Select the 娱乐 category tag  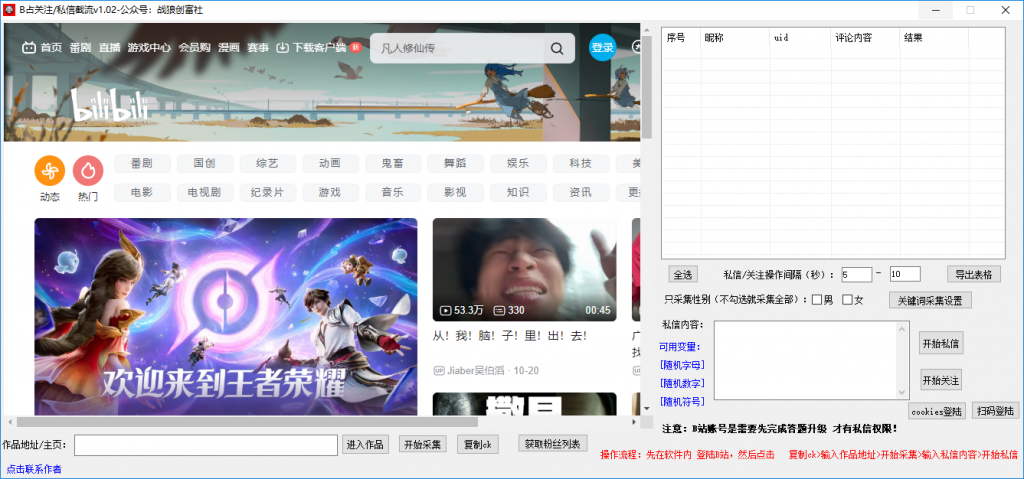point(518,163)
